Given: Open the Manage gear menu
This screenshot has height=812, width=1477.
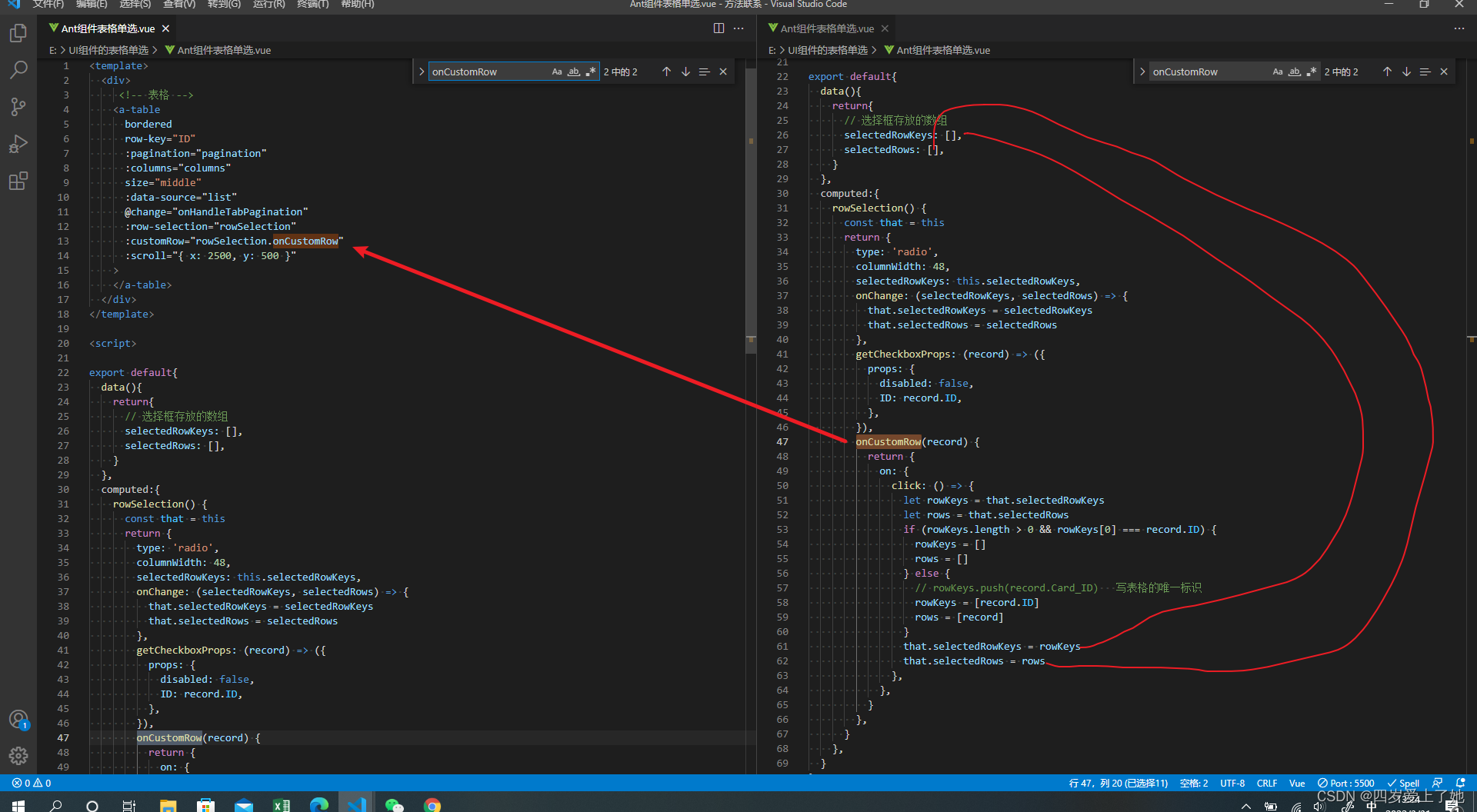Looking at the screenshot, I should point(18,756).
